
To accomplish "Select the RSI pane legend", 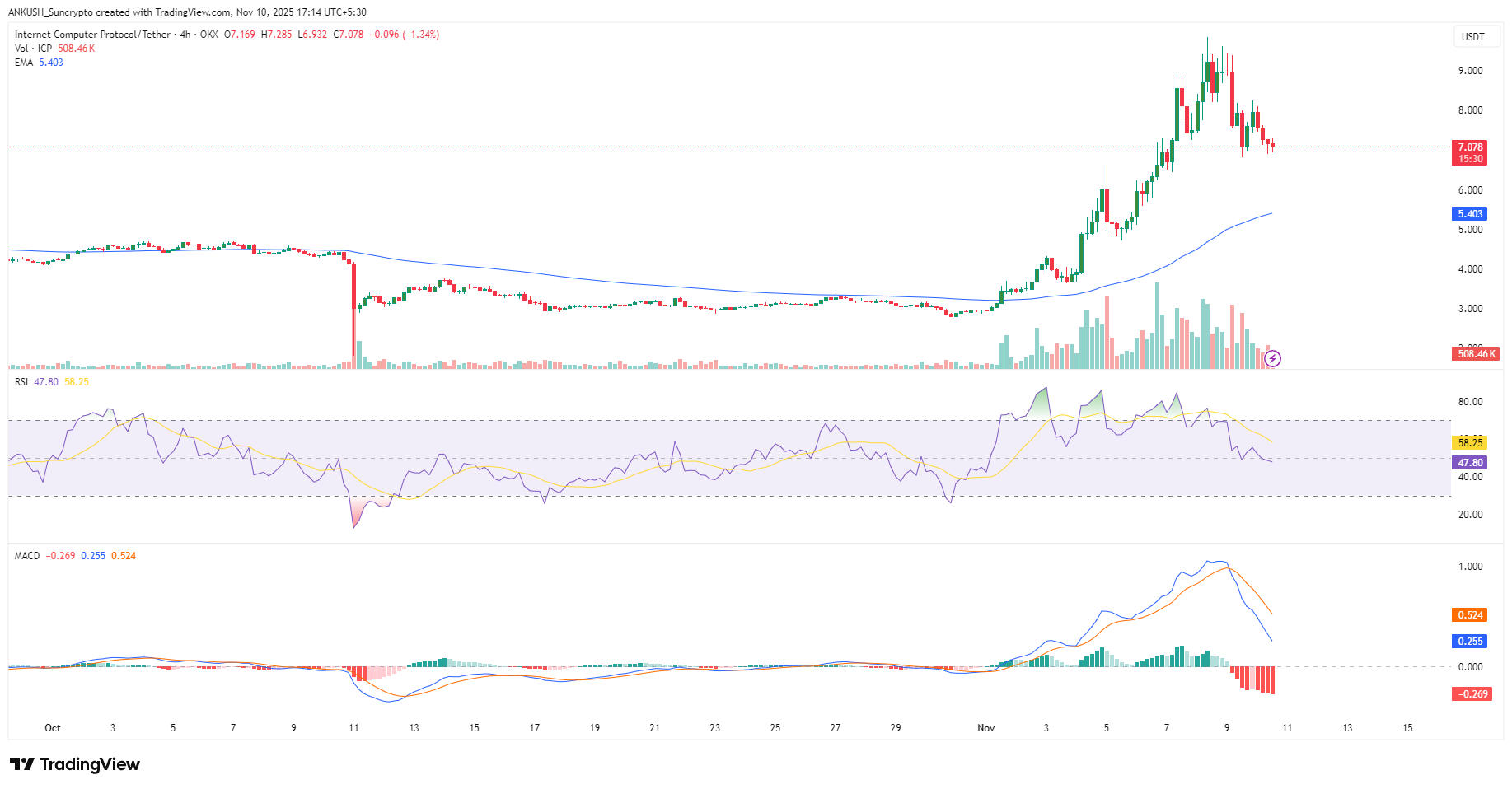I will [20, 381].
